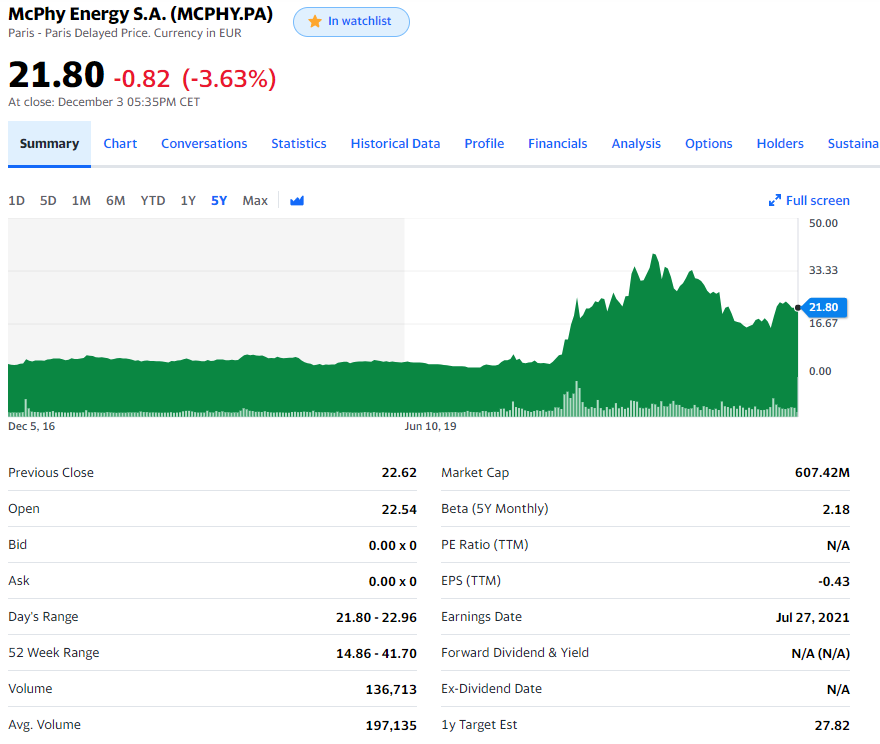Screen dimensions: 880x744
Task: Click the McPhy Energy S.A. (MCPHY.PA) title
Action: (140, 14)
